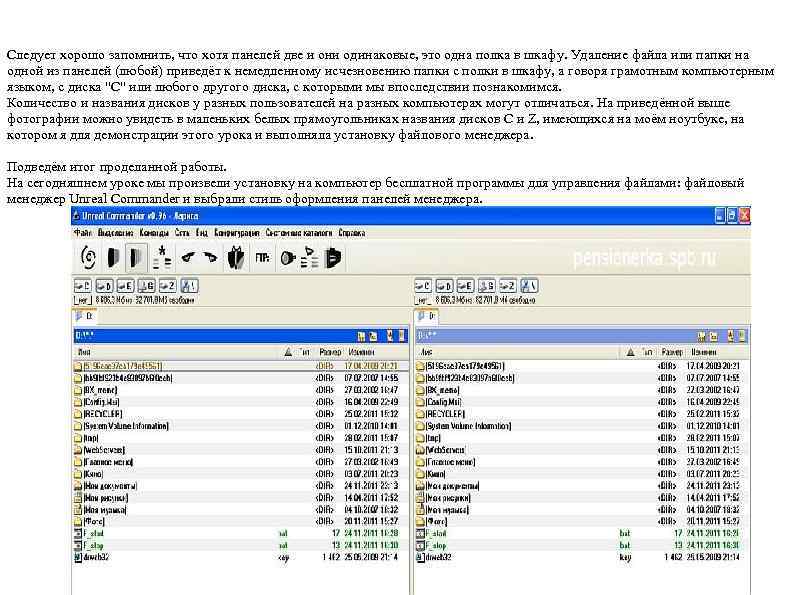Select [Фото] folder in the left panel
This screenshot has height=595, width=794.
pyautogui.click(x=241, y=522)
